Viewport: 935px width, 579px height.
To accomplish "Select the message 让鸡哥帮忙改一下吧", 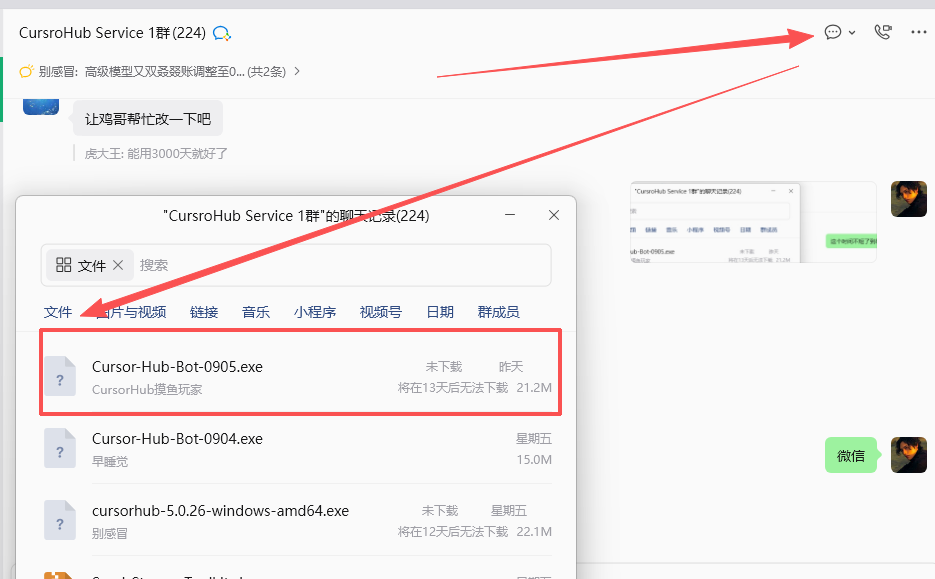I will 148,119.
